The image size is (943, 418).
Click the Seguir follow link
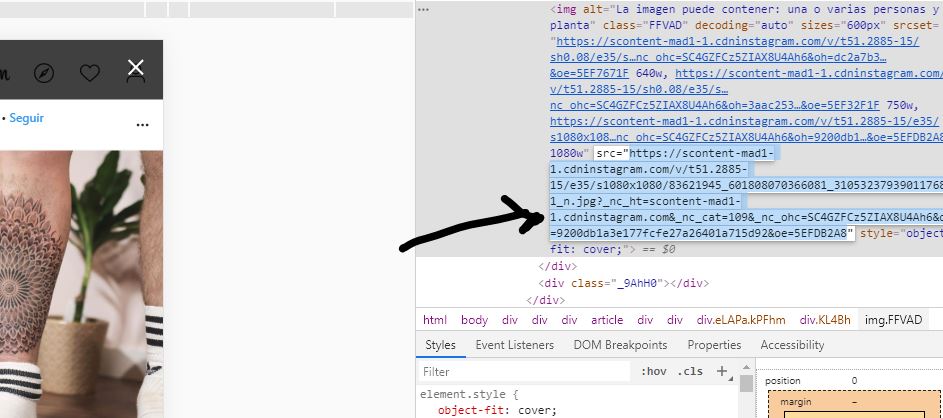[x=27, y=118]
